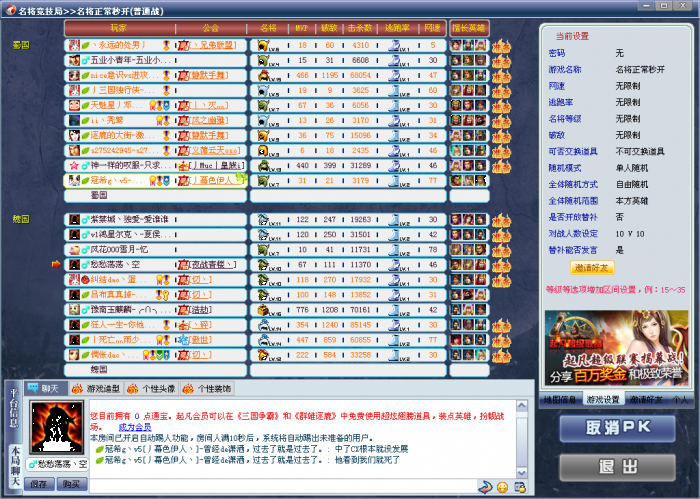The image size is (700, 499).
Task: Click the flame ready icon for 天魁星丿邓
Action: click(x=501, y=106)
